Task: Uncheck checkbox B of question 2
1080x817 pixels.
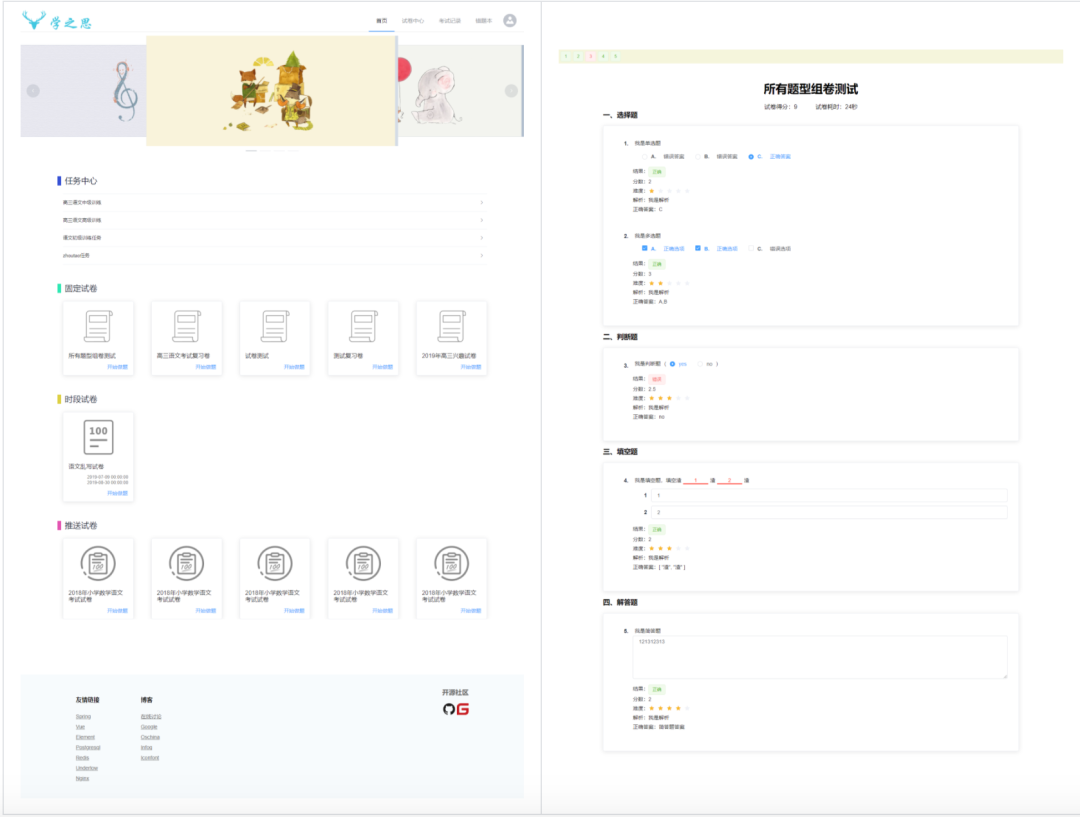Action: pos(698,248)
